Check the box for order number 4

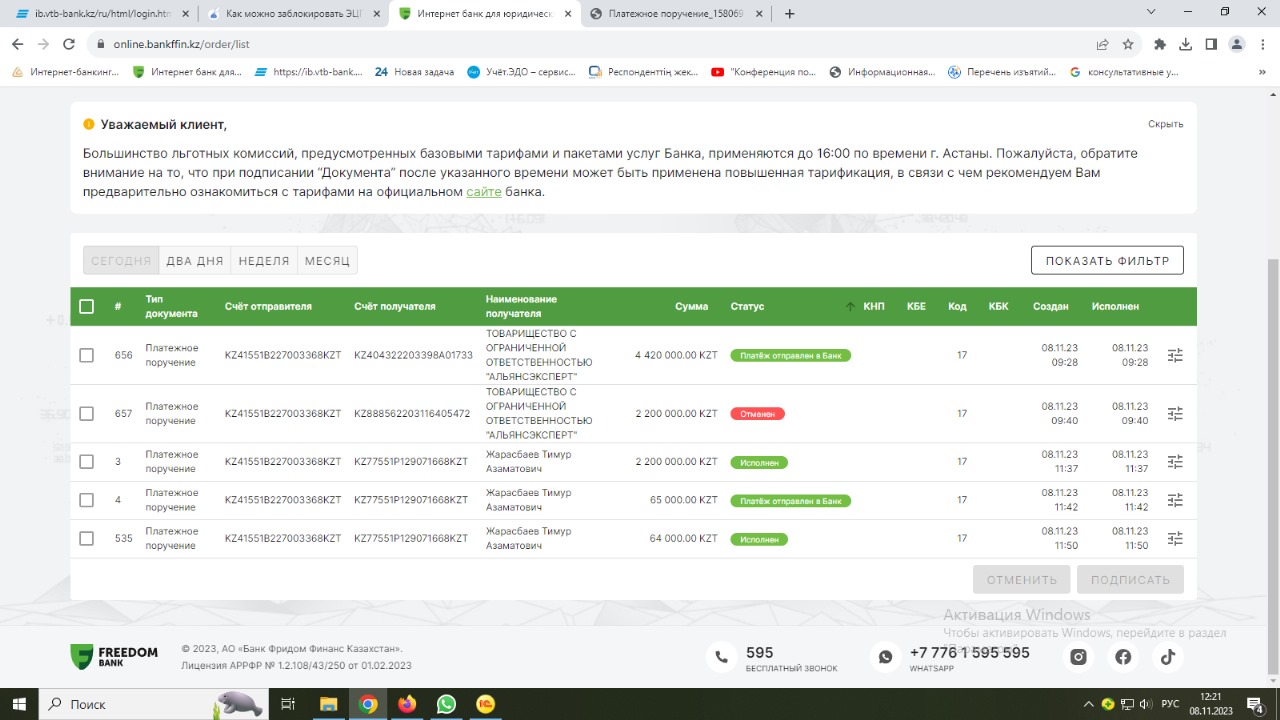click(86, 500)
